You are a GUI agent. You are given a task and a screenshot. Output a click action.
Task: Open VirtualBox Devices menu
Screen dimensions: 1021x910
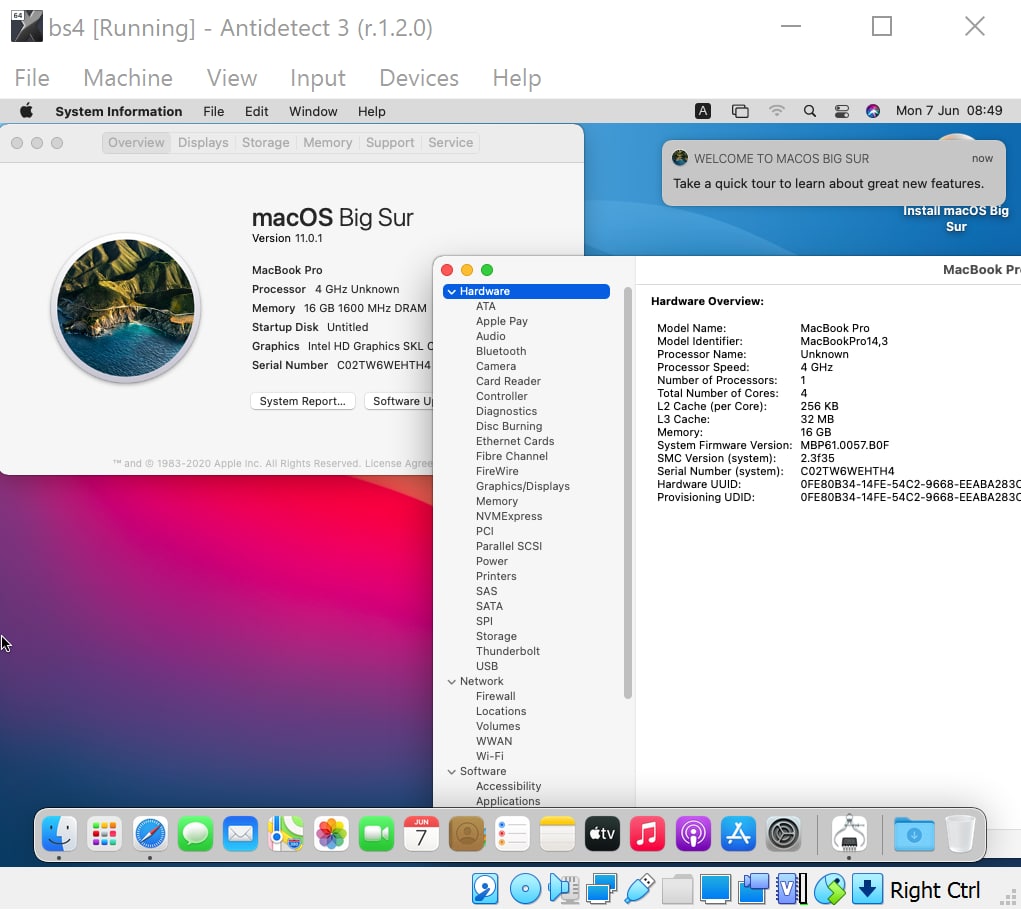[419, 78]
